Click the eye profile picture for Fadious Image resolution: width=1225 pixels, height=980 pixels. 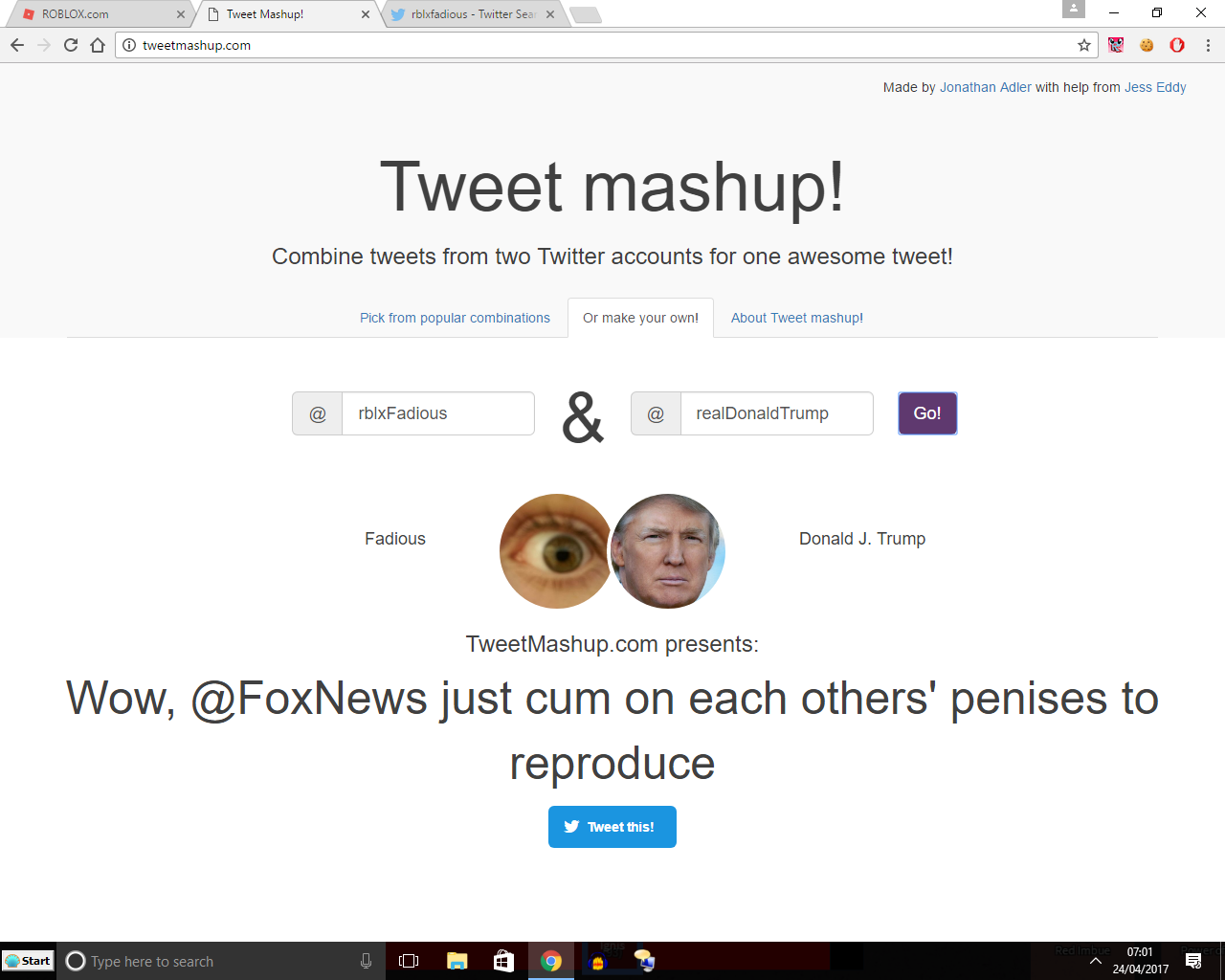(x=557, y=551)
